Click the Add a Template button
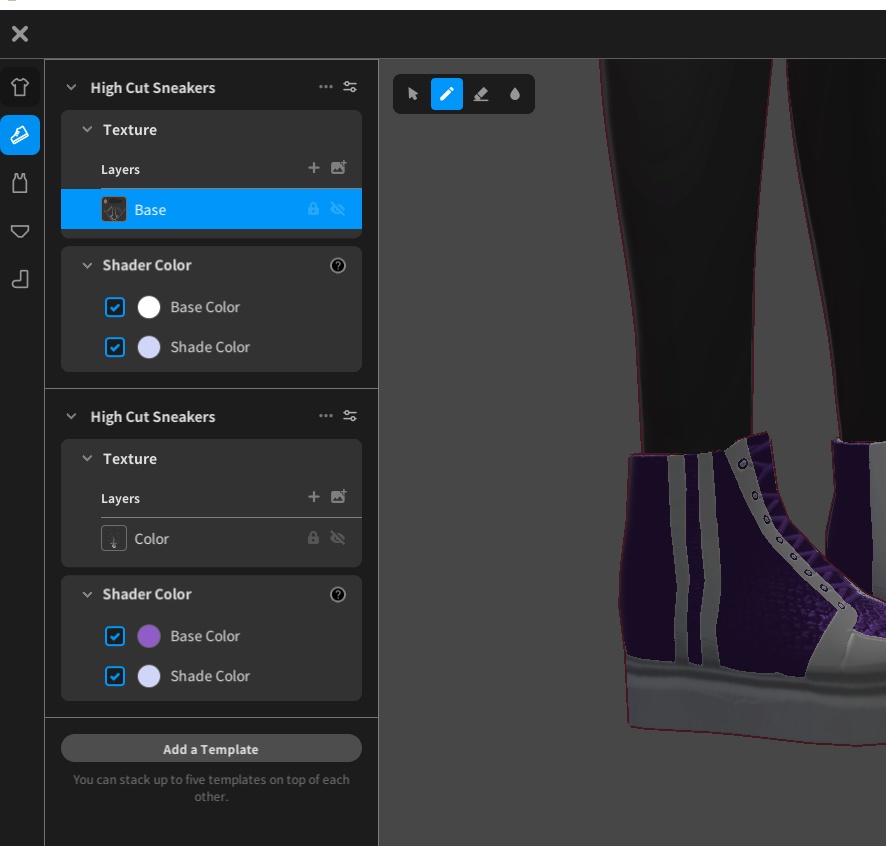Screen dimensions: 886x846 (211, 748)
